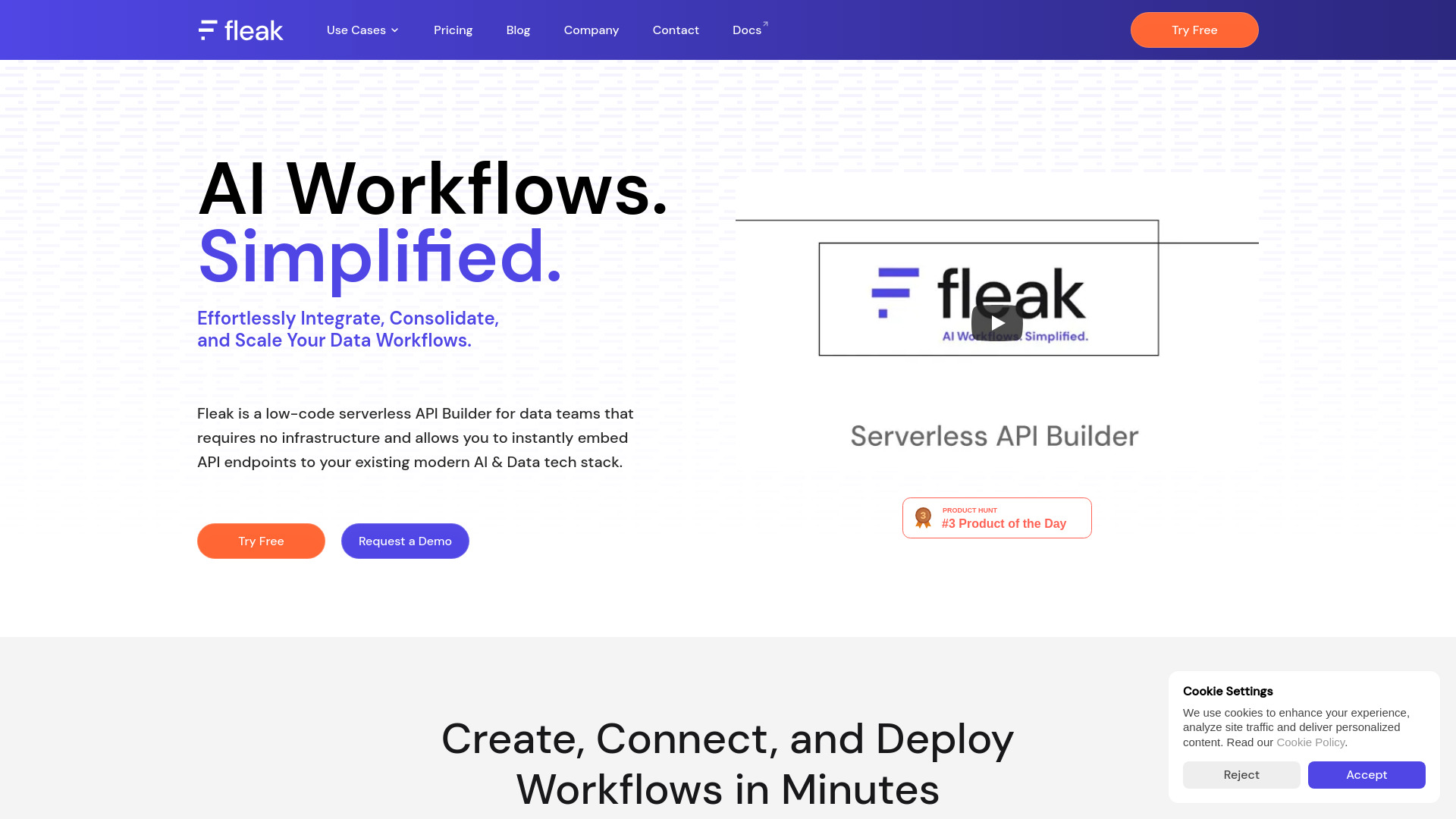The height and width of the screenshot is (819, 1456).
Task: Click the Request a Demo button
Action: pos(405,540)
